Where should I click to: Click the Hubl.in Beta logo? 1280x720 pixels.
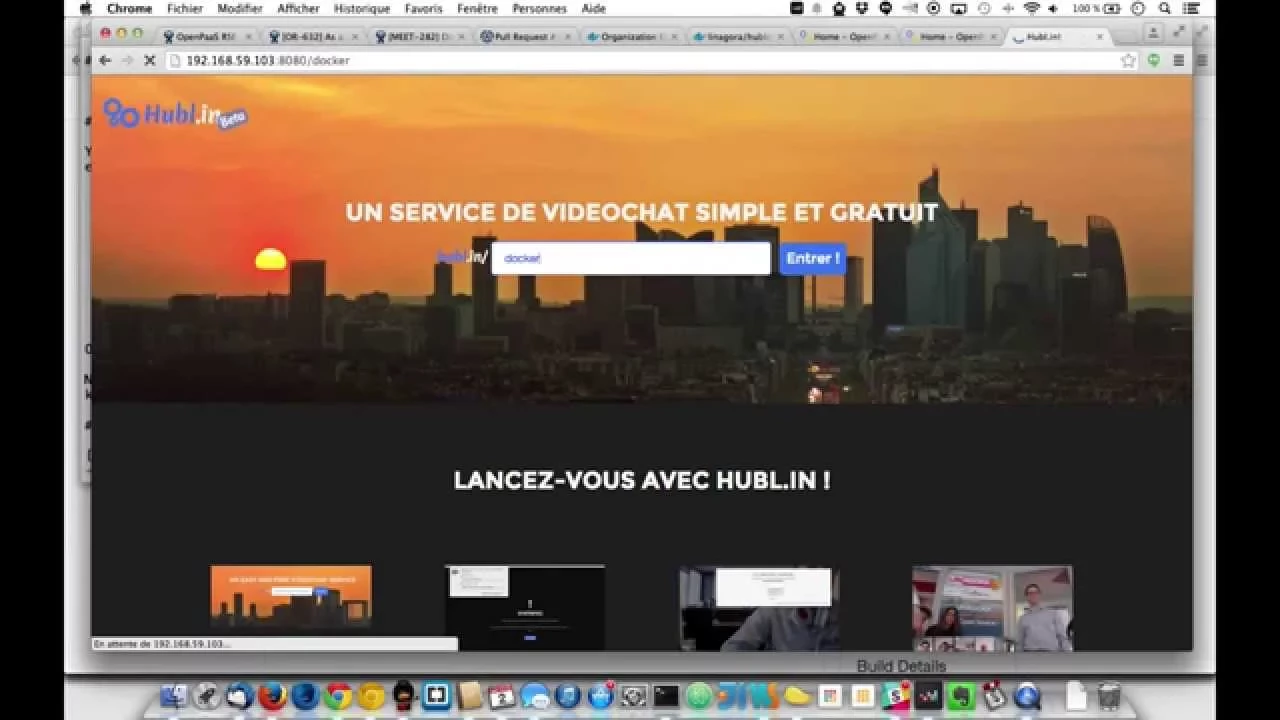click(175, 114)
